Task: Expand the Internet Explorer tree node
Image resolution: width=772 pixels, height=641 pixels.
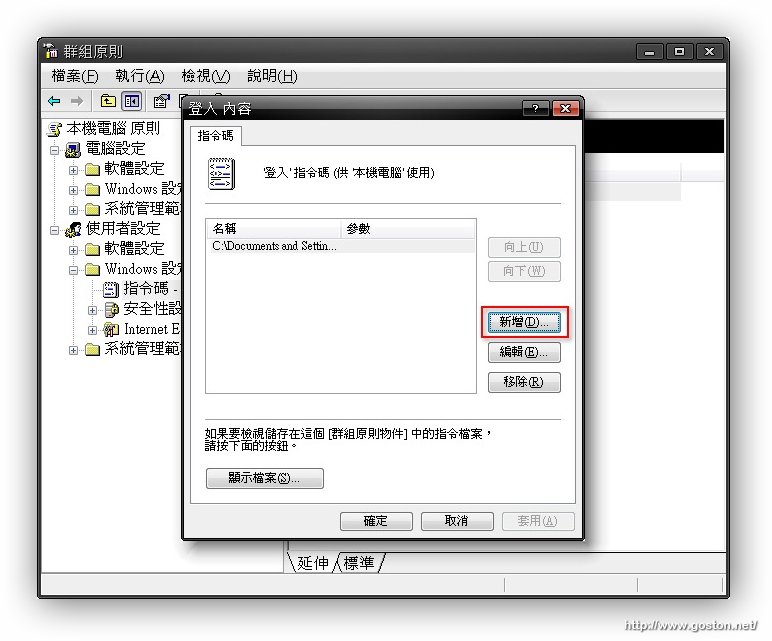Action: pyautogui.click(x=92, y=329)
